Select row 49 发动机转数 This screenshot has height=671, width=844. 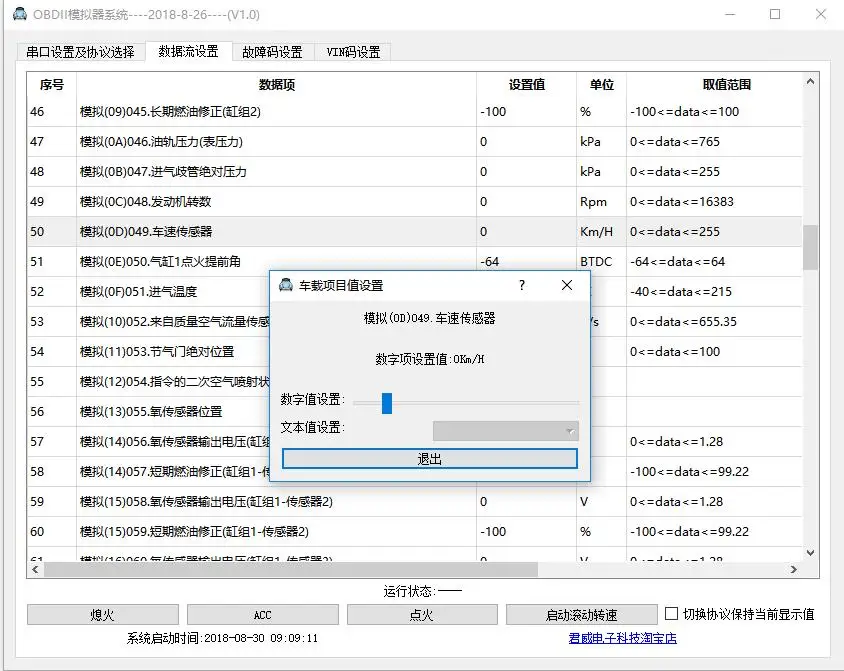coord(414,202)
